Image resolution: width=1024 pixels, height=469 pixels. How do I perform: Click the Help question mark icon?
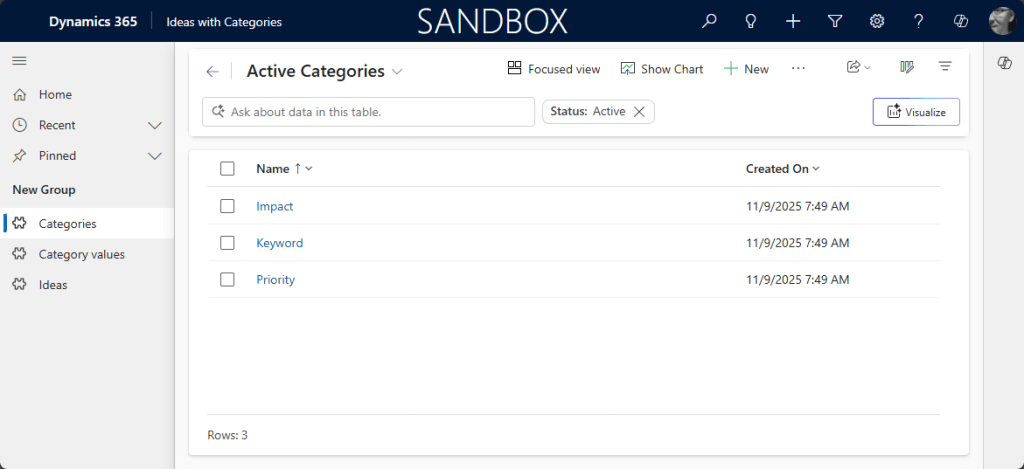pyautogui.click(x=919, y=21)
